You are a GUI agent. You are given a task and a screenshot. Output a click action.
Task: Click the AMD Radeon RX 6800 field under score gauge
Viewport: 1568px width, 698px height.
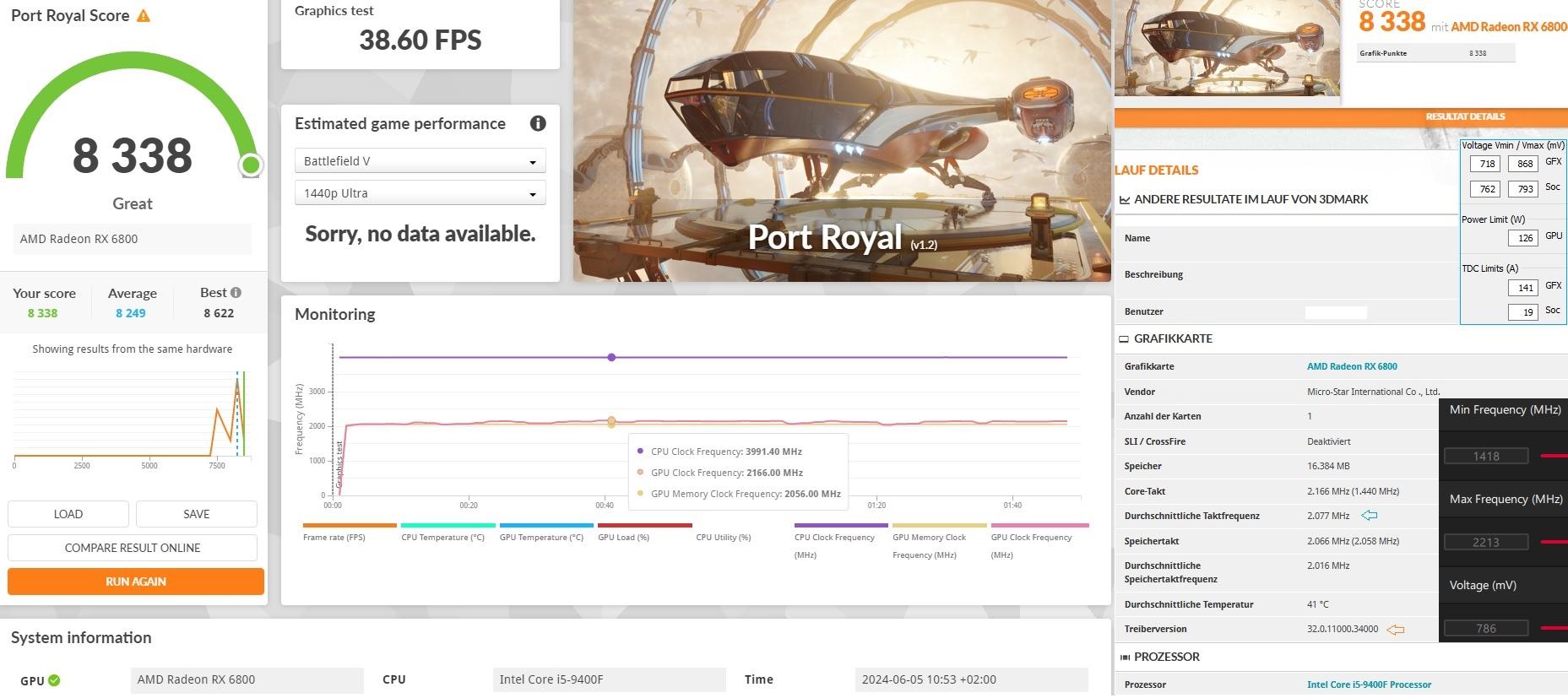tap(133, 239)
